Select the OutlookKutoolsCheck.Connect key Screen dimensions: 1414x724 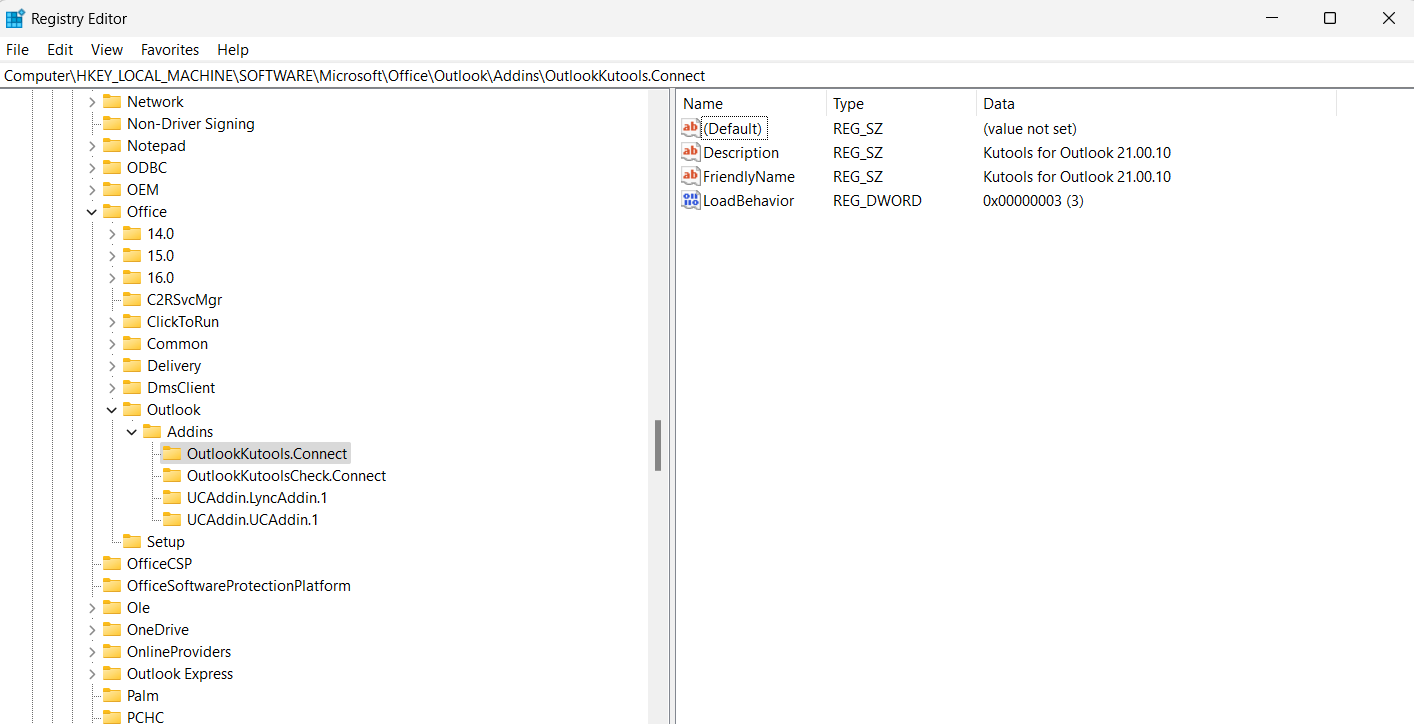pos(286,475)
